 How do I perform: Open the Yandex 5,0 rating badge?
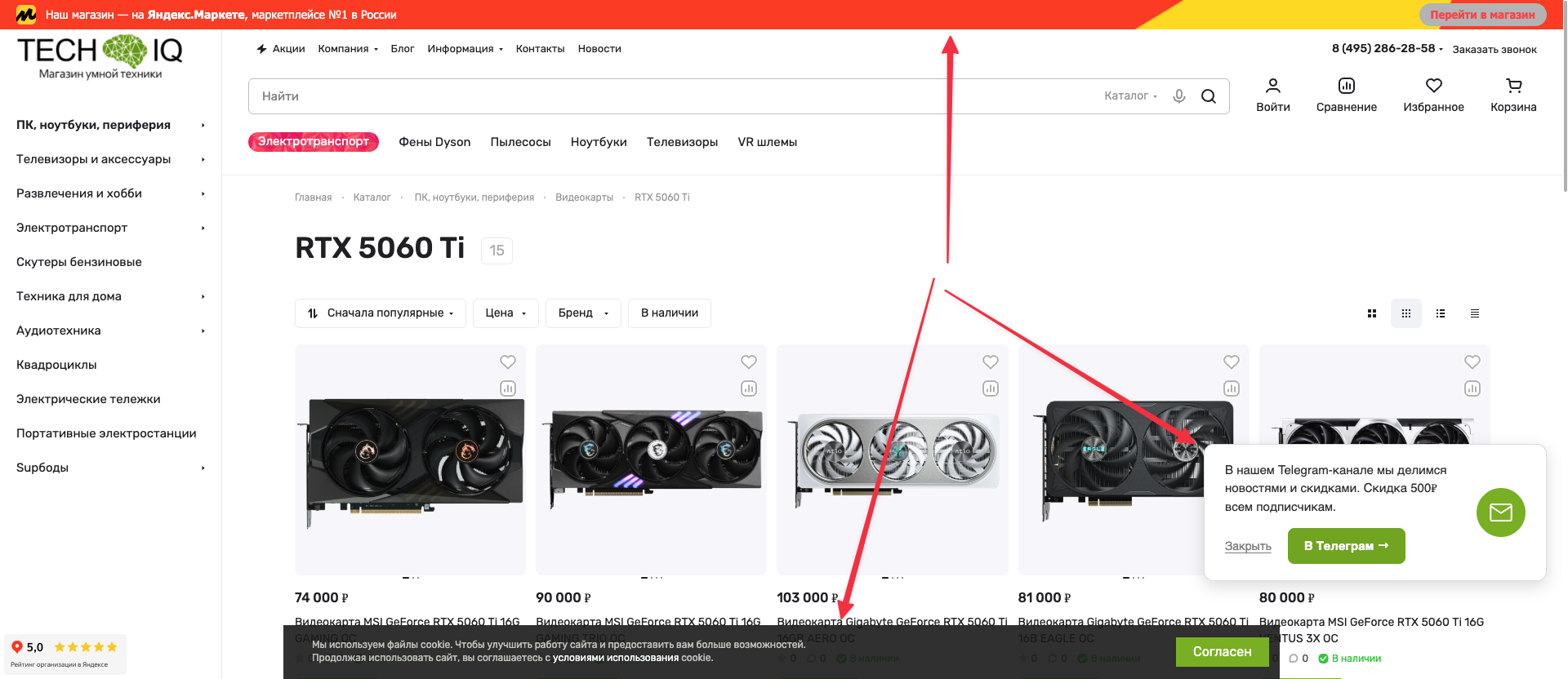click(x=65, y=655)
